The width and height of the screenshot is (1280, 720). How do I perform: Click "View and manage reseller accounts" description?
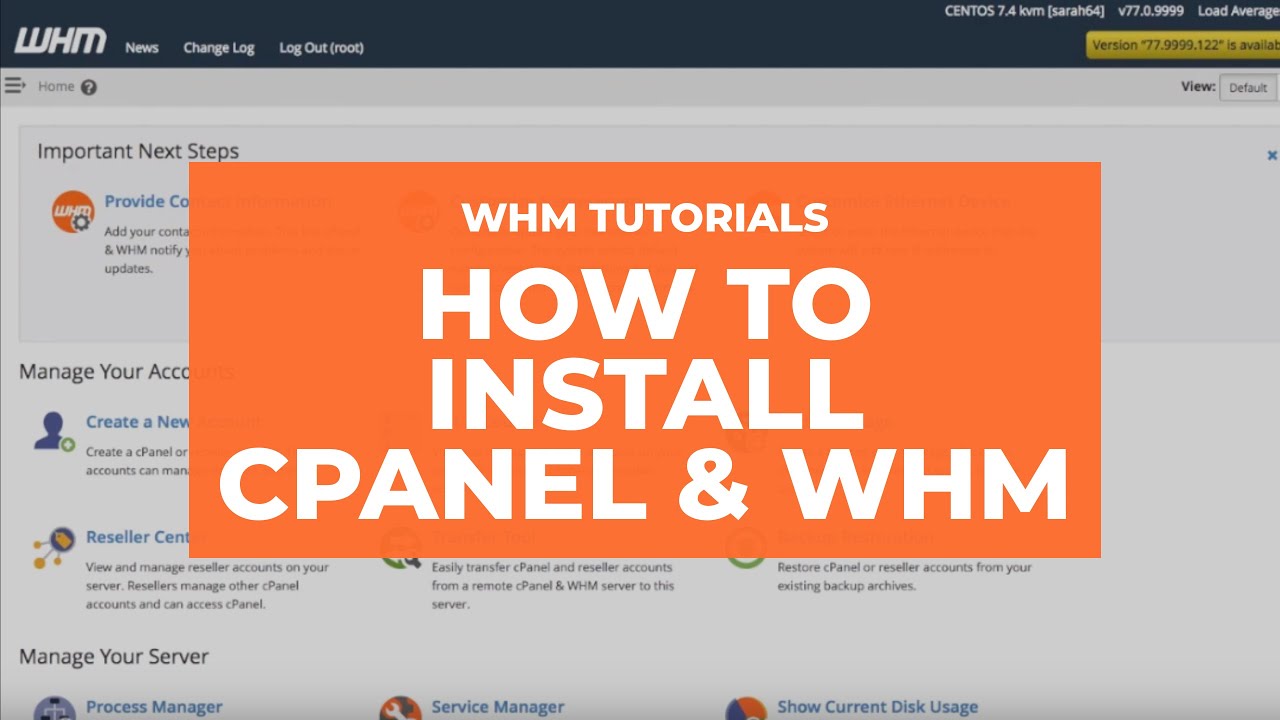click(207, 586)
